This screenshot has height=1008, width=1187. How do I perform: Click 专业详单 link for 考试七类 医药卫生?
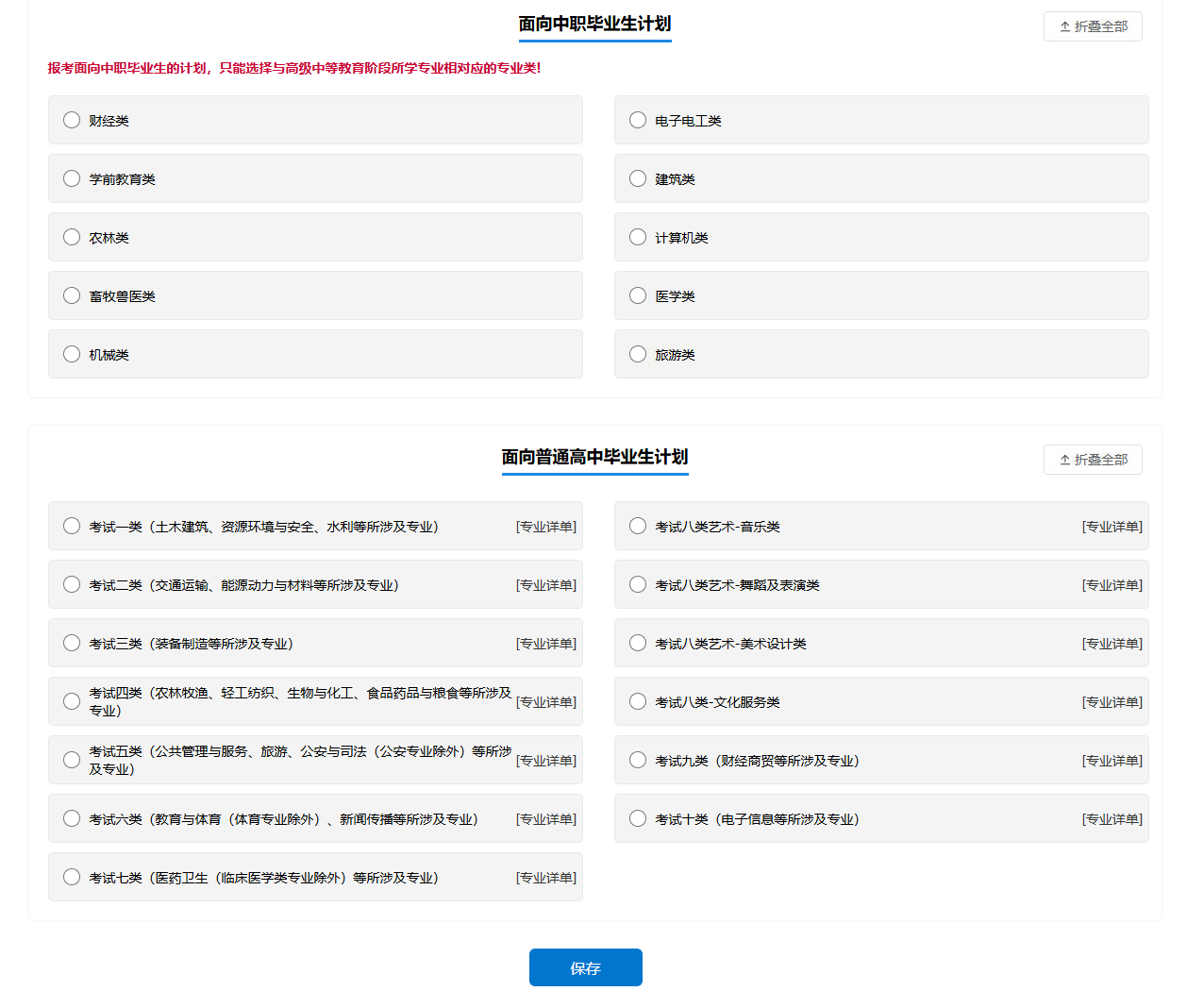(545, 878)
